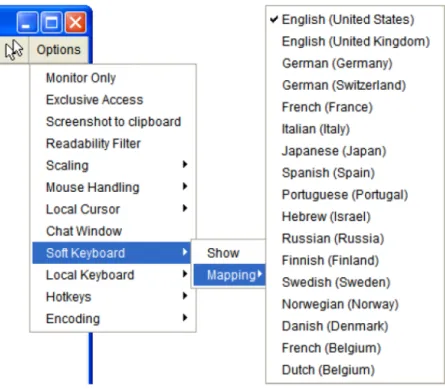
Task: Choose Russian (Russia) keyboard mapping
Action: (x=355, y=238)
